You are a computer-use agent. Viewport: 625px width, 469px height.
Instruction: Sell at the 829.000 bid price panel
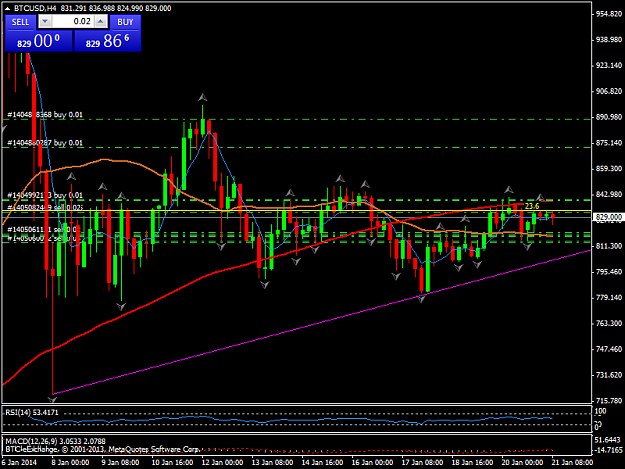click(x=39, y=41)
